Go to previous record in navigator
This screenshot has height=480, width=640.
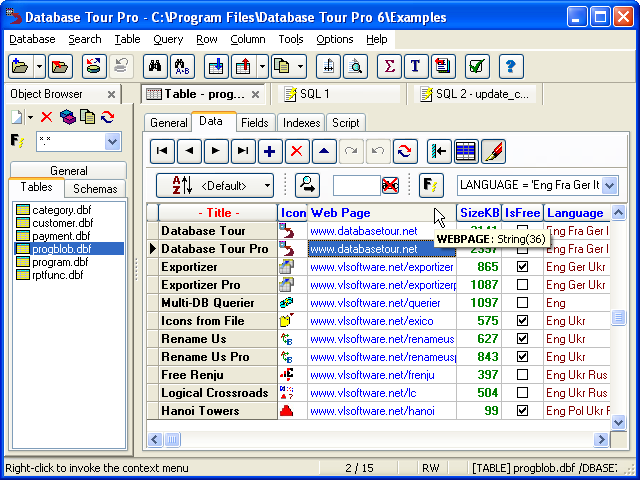point(189,151)
